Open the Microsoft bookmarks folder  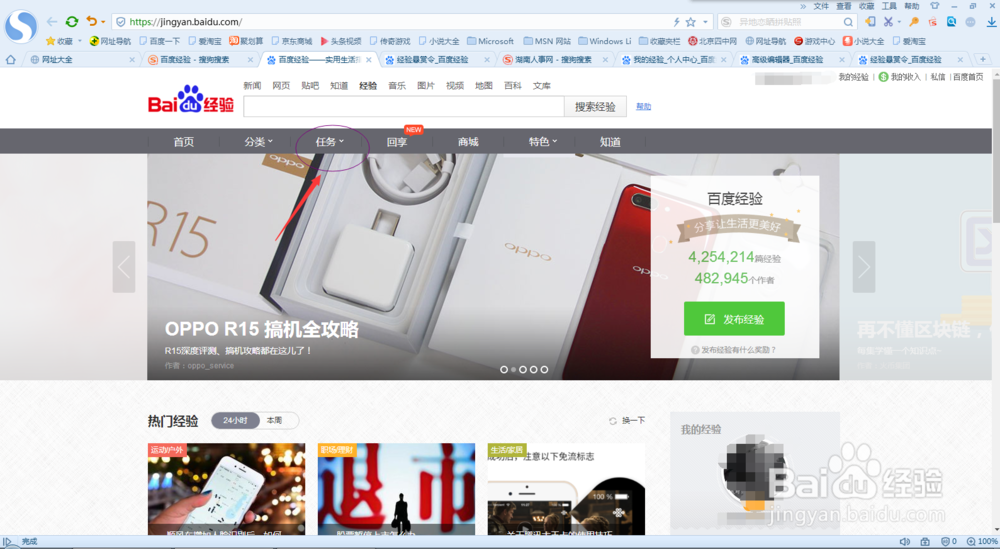[x=490, y=41]
